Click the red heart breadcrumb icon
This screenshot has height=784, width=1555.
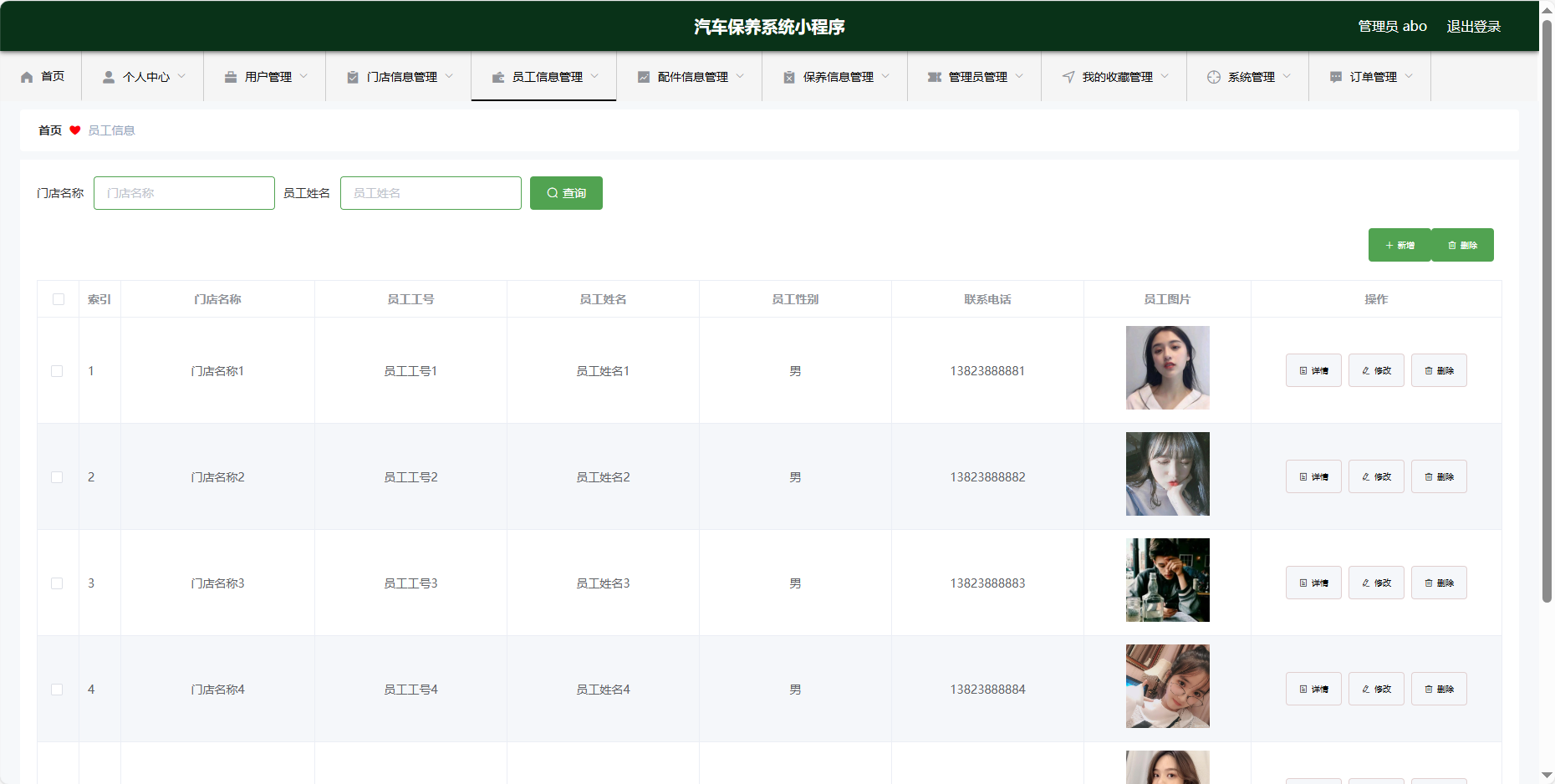(75, 130)
